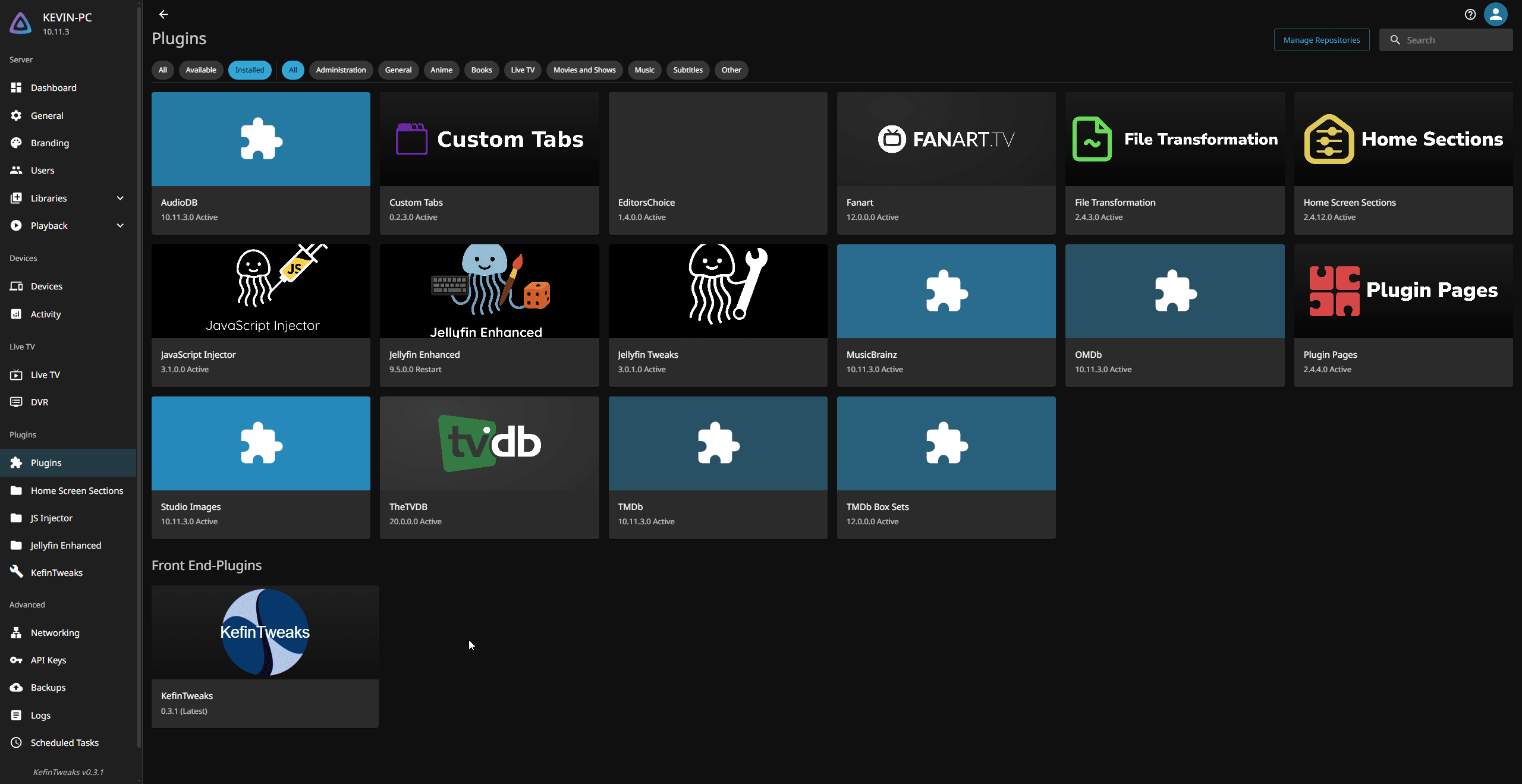Open the JavaScript Injector plugin card
Image resolution: width=1522 pixels, height=784 pixels.
pyautogui.click(x=261, y=315)
